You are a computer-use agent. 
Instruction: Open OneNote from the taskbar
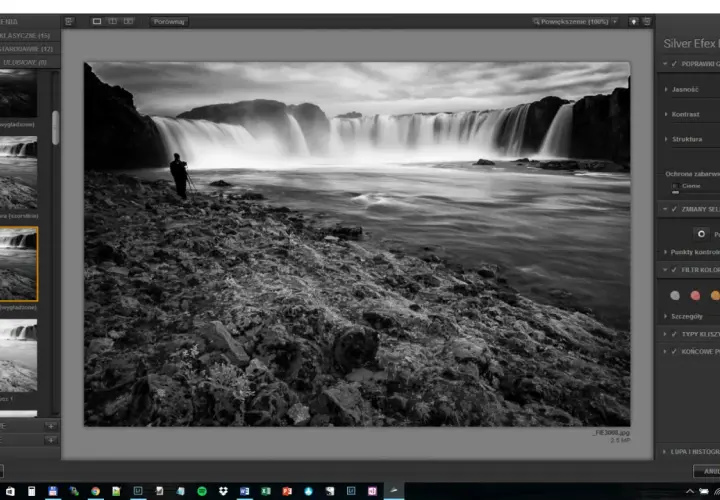click(x=372, y=491)
